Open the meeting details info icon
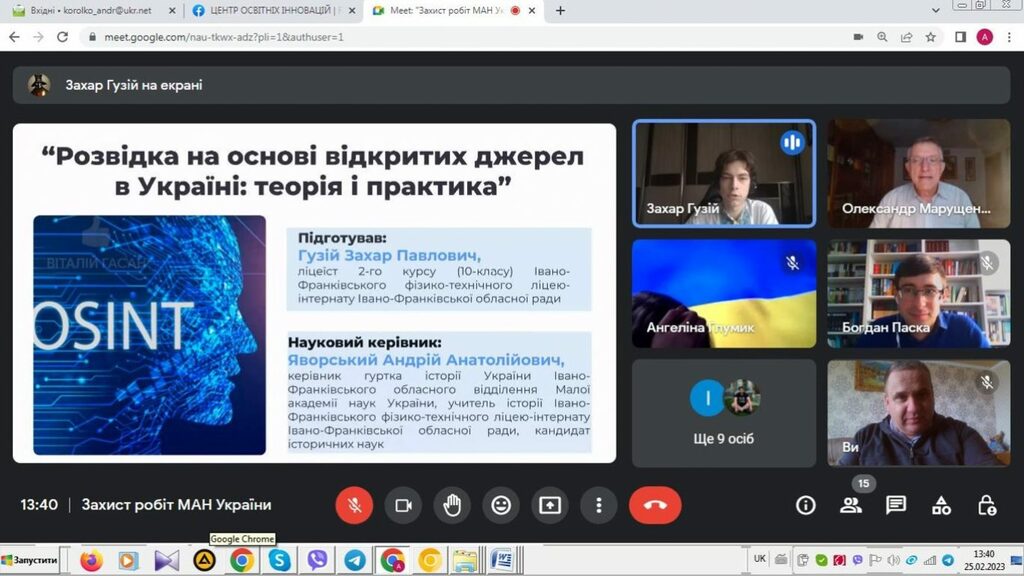The image size is (1024, 576). (x=805, y=505)
